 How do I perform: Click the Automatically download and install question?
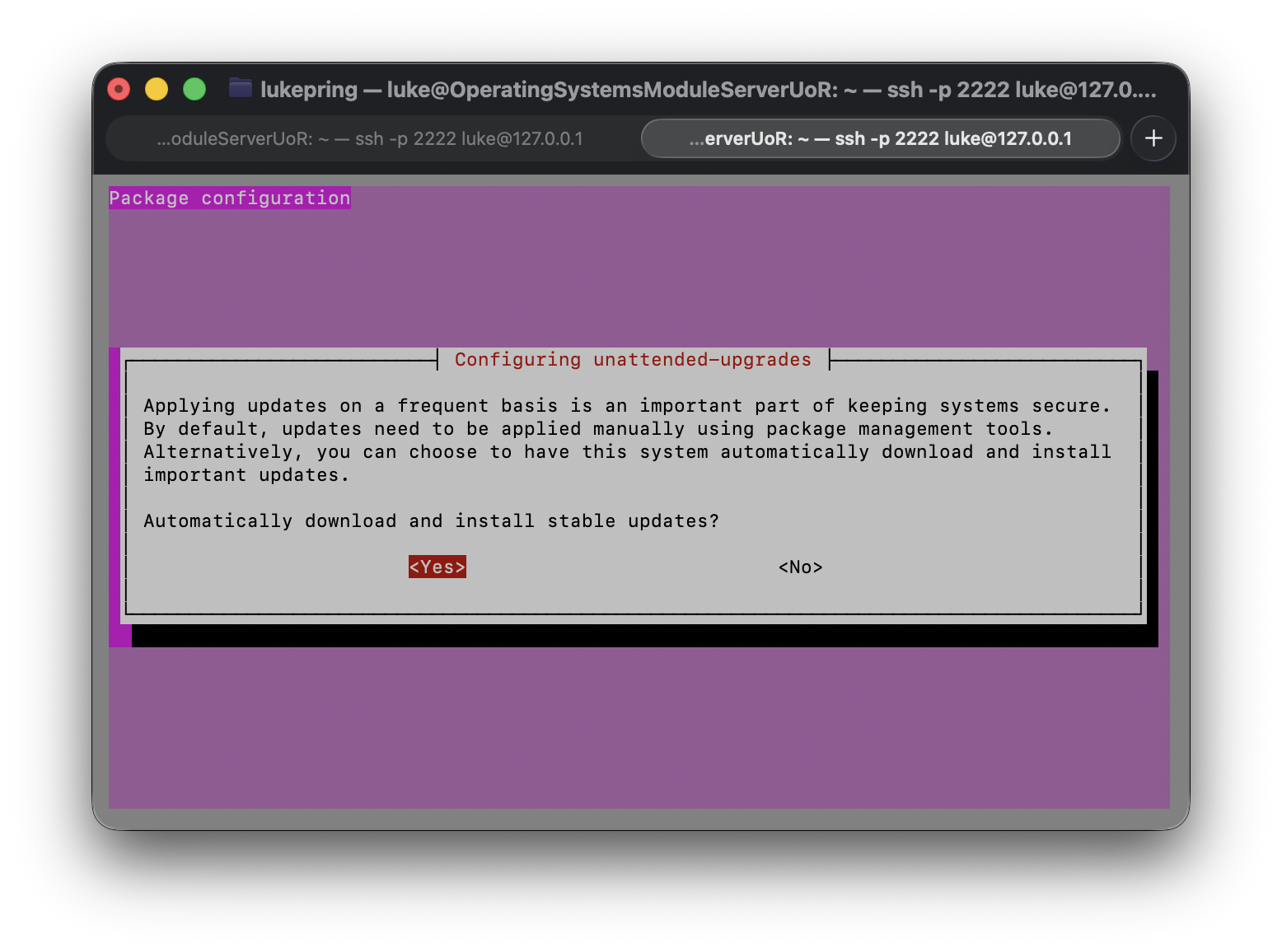[431, 521]
